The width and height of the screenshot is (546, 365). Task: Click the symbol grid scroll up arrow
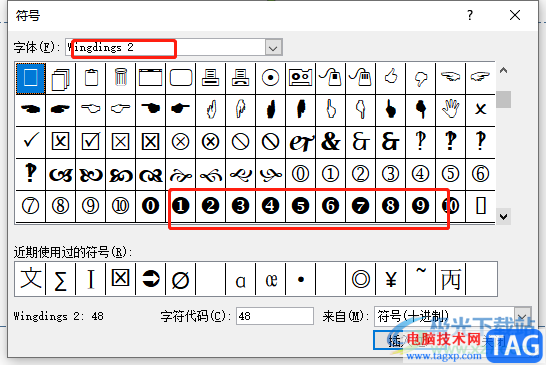pyautogui.click(x=503, y=71)
